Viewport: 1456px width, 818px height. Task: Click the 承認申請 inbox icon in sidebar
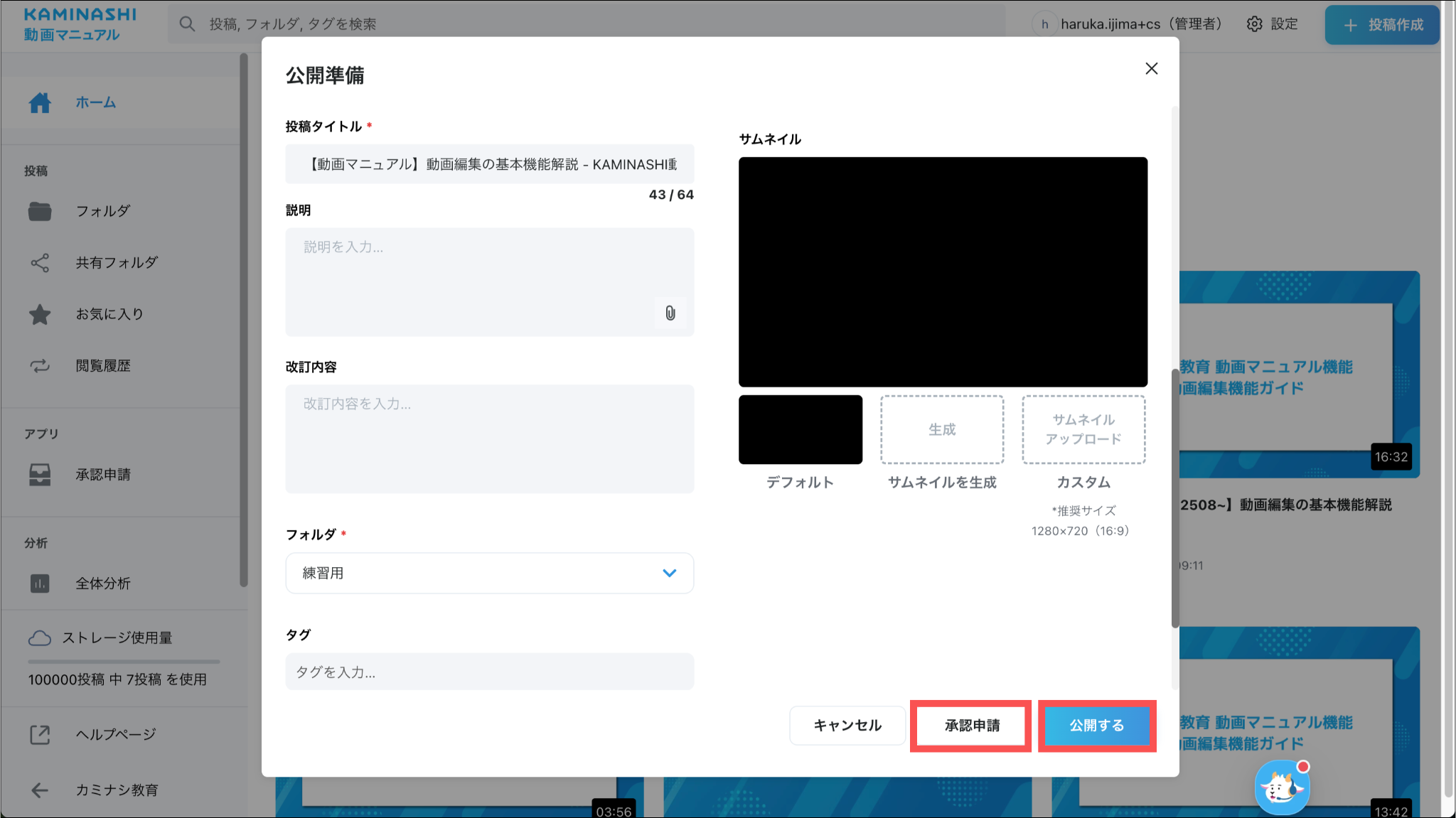(40, 475)
